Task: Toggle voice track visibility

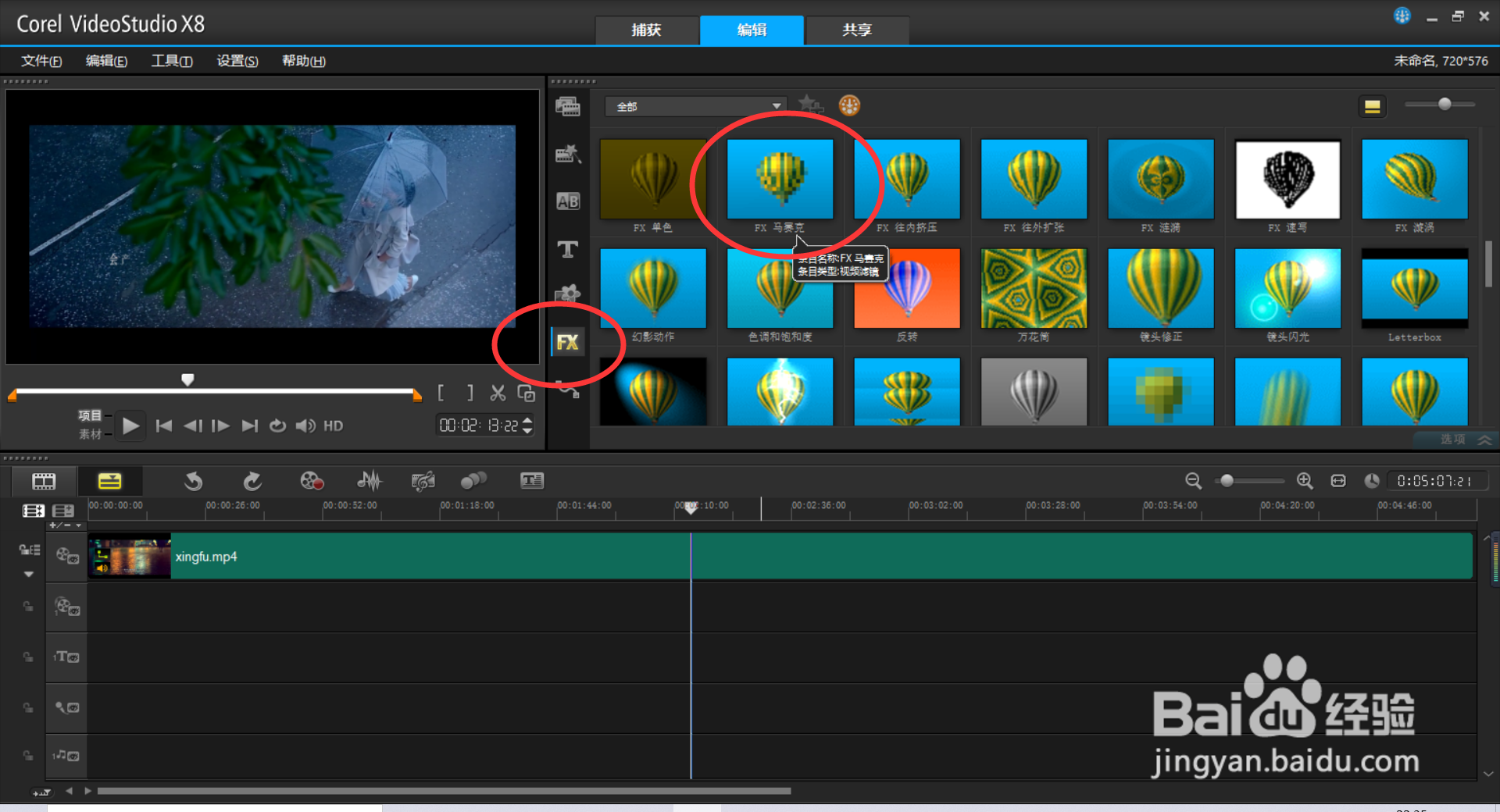Action: [x=67, y=707]
